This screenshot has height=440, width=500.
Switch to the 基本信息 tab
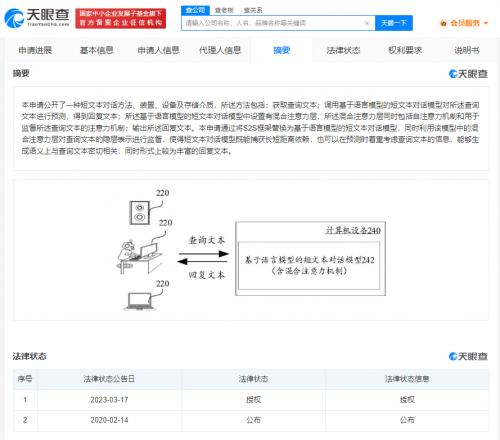coord(96,50)
